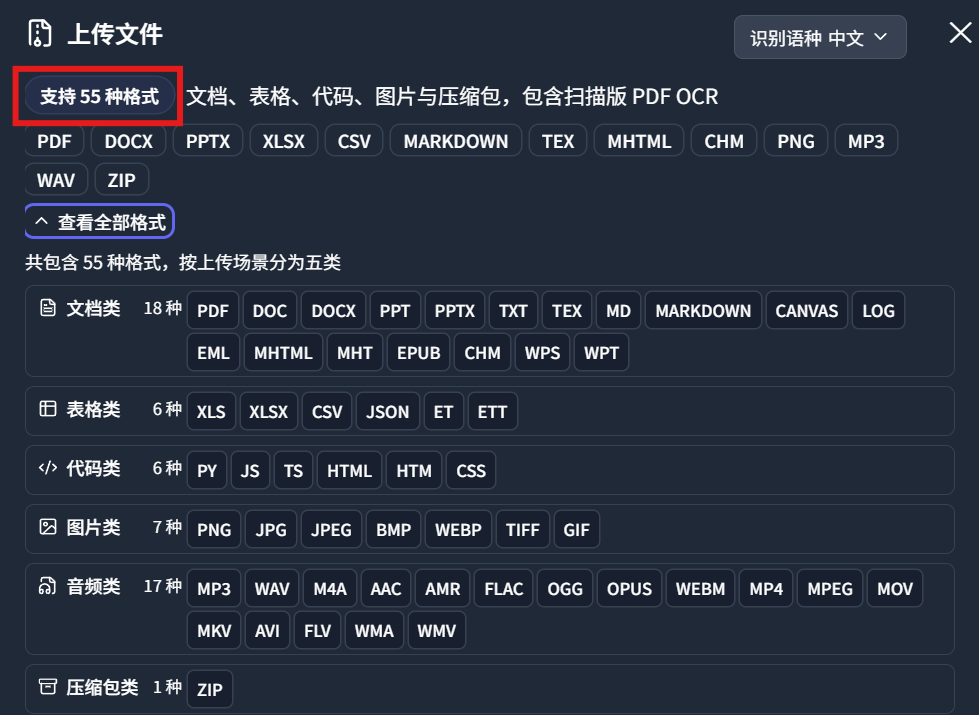
Task: Click the ZIP tag in 压缩包类
Action: point(209,689)
